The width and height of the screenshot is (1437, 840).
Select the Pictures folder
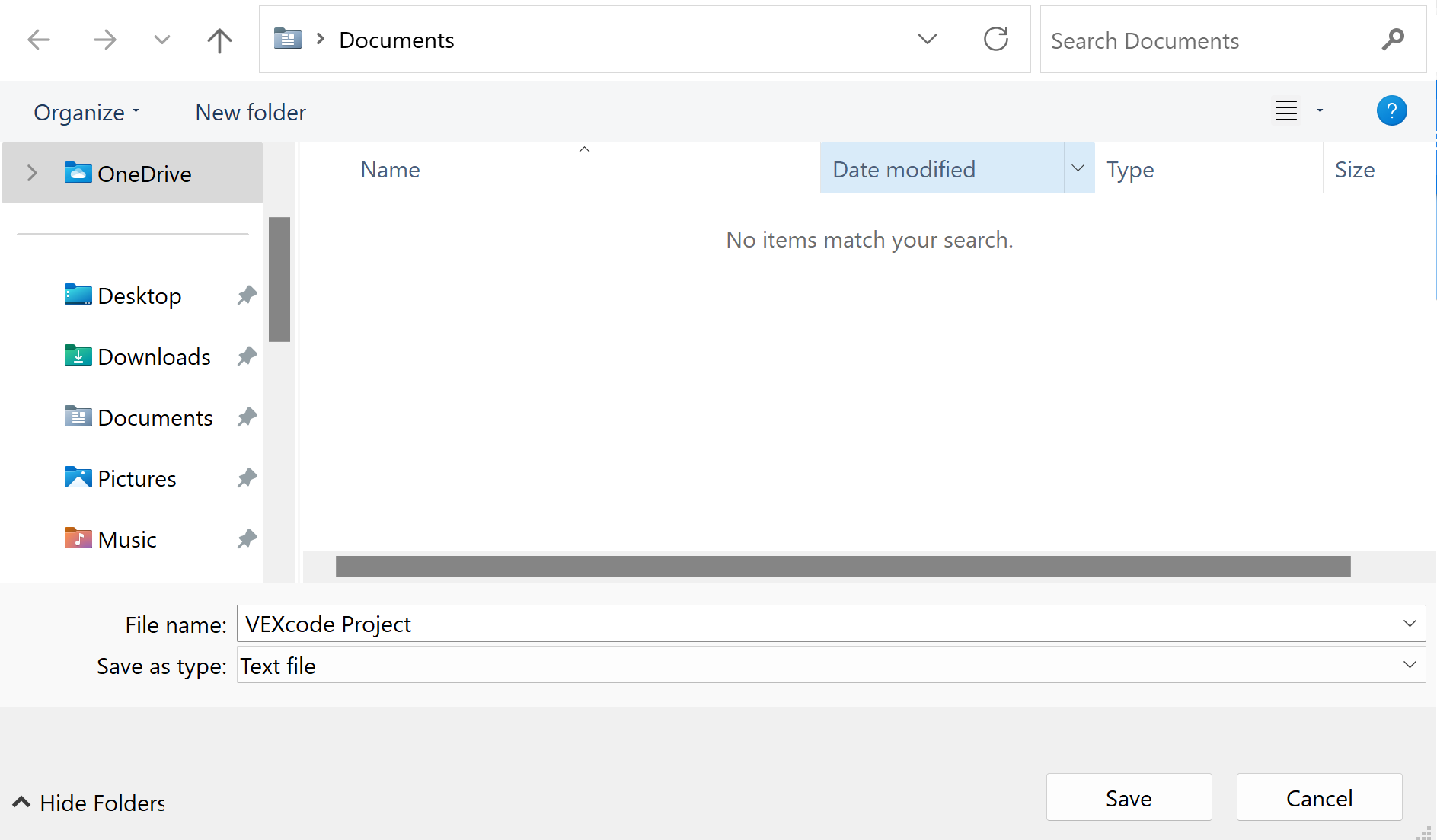pos(137,477)
